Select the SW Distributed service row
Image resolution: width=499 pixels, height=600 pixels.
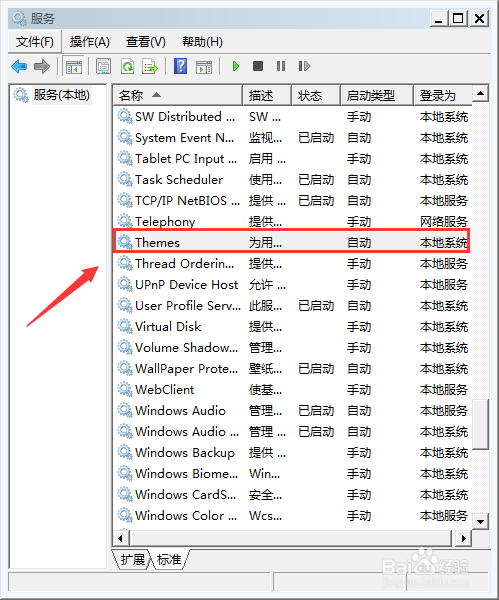292,116
